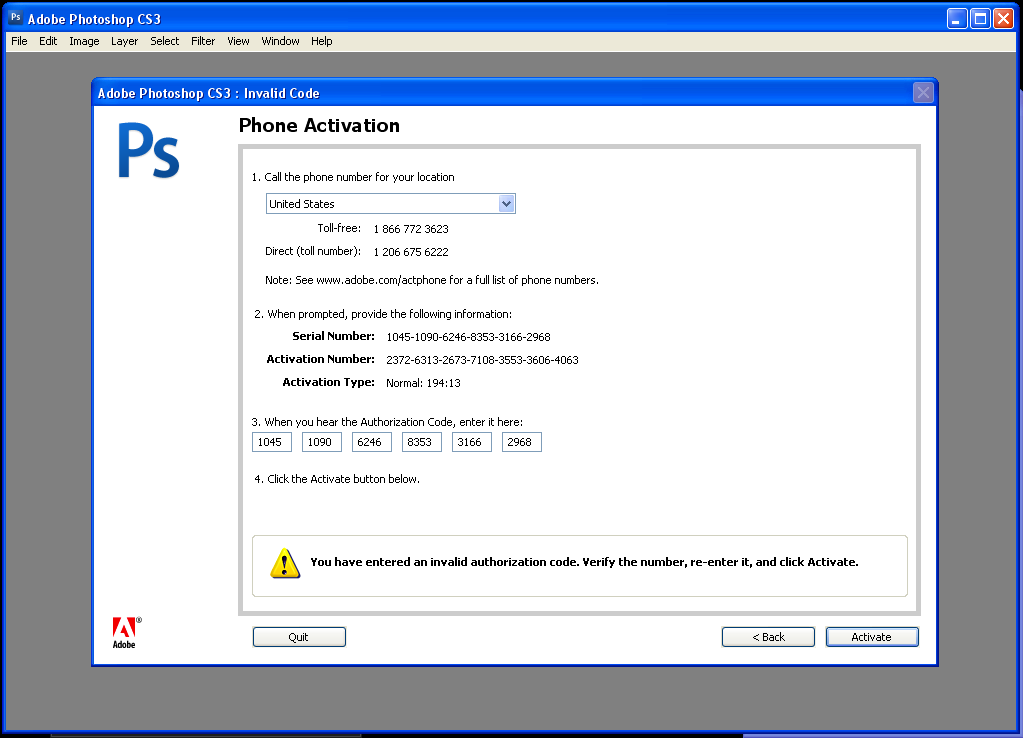Click the Serial Number label
The width and height of the screenshot is (1023, 738).
point(333,336)
